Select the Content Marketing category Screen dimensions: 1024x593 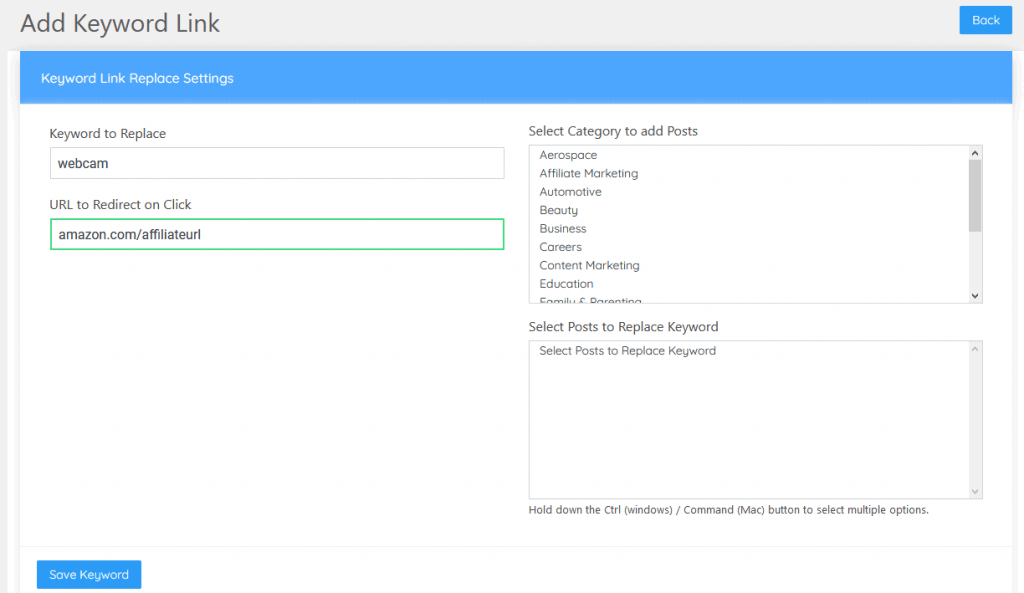[x=589, y=266]
